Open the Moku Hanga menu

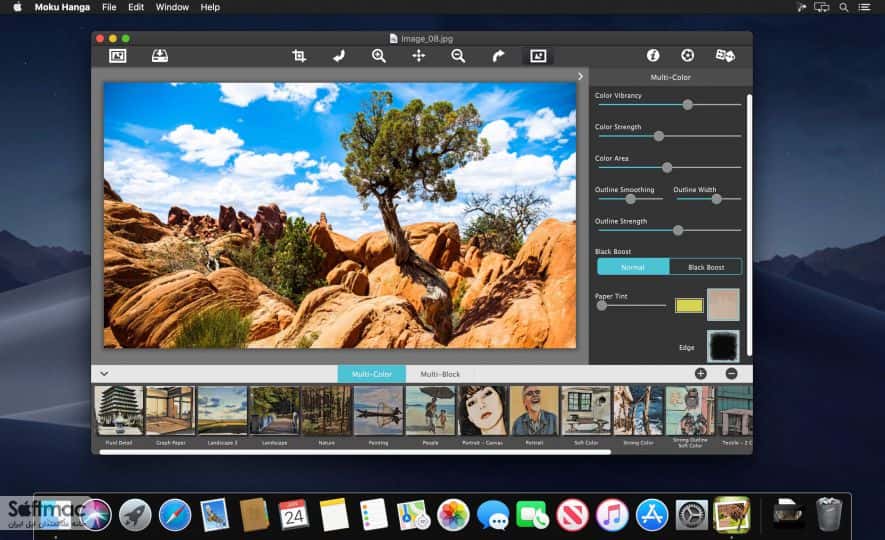tap(62, 7)
